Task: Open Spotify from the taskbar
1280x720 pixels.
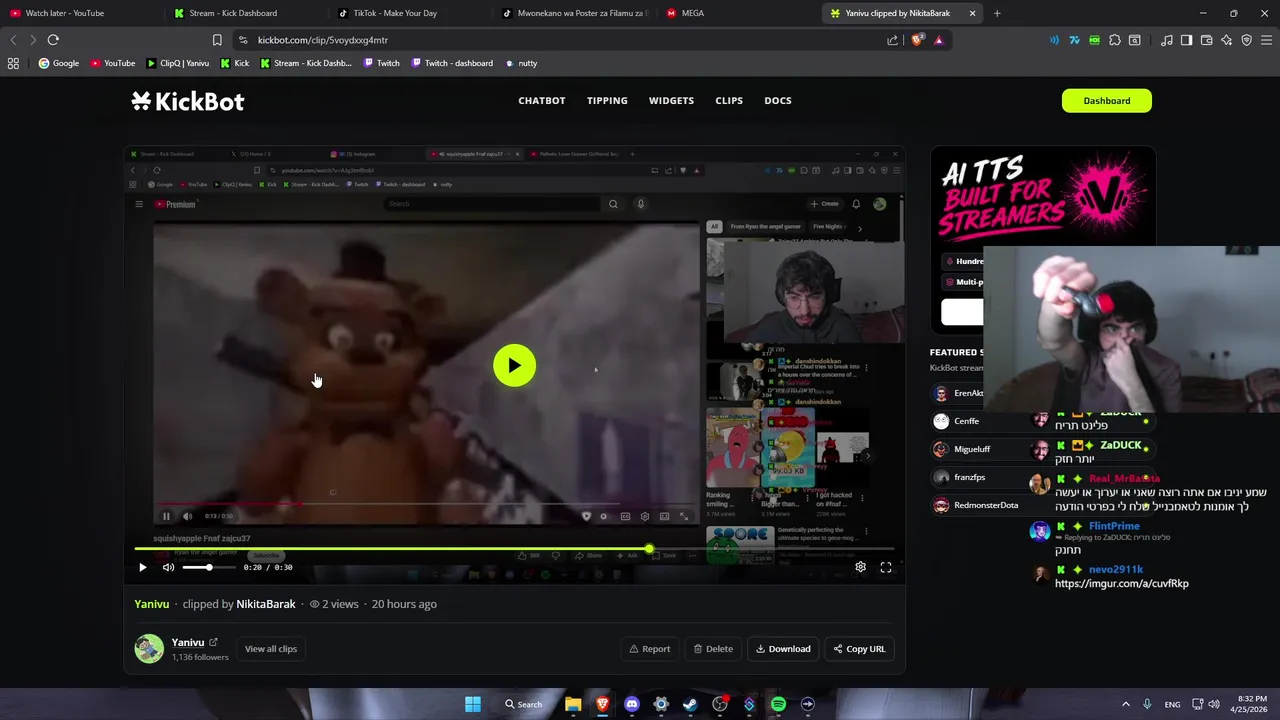Action: tap(778, 704)
